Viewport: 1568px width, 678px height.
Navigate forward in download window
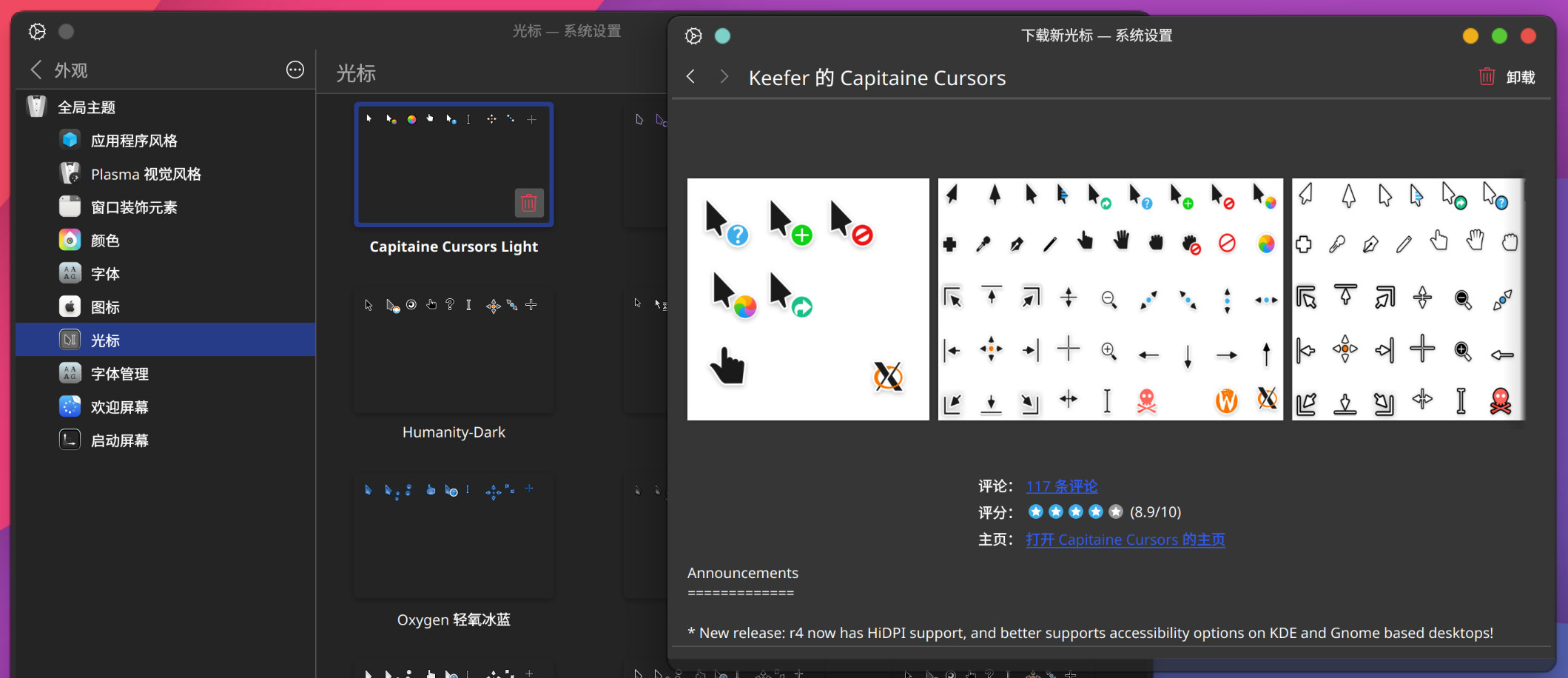pos(724,76)
